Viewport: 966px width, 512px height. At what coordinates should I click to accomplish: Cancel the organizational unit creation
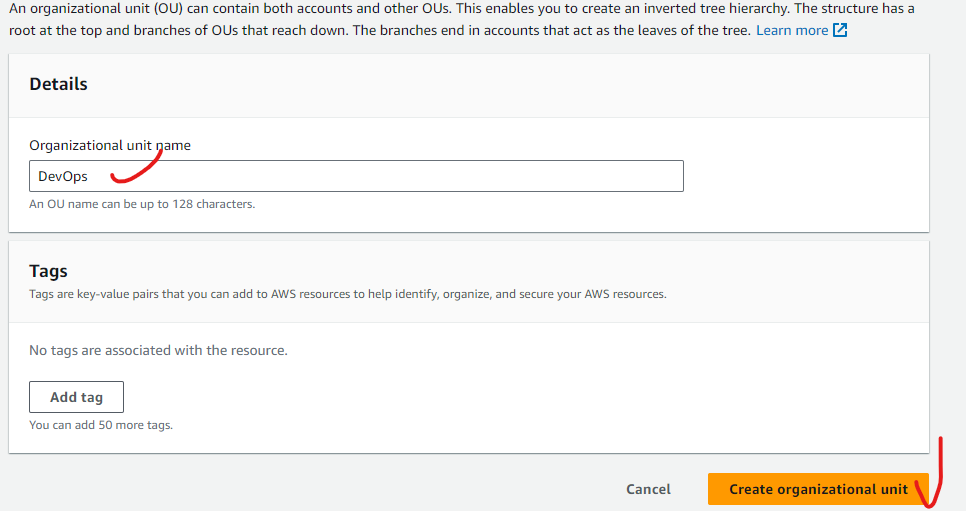(x=648, y=489)
